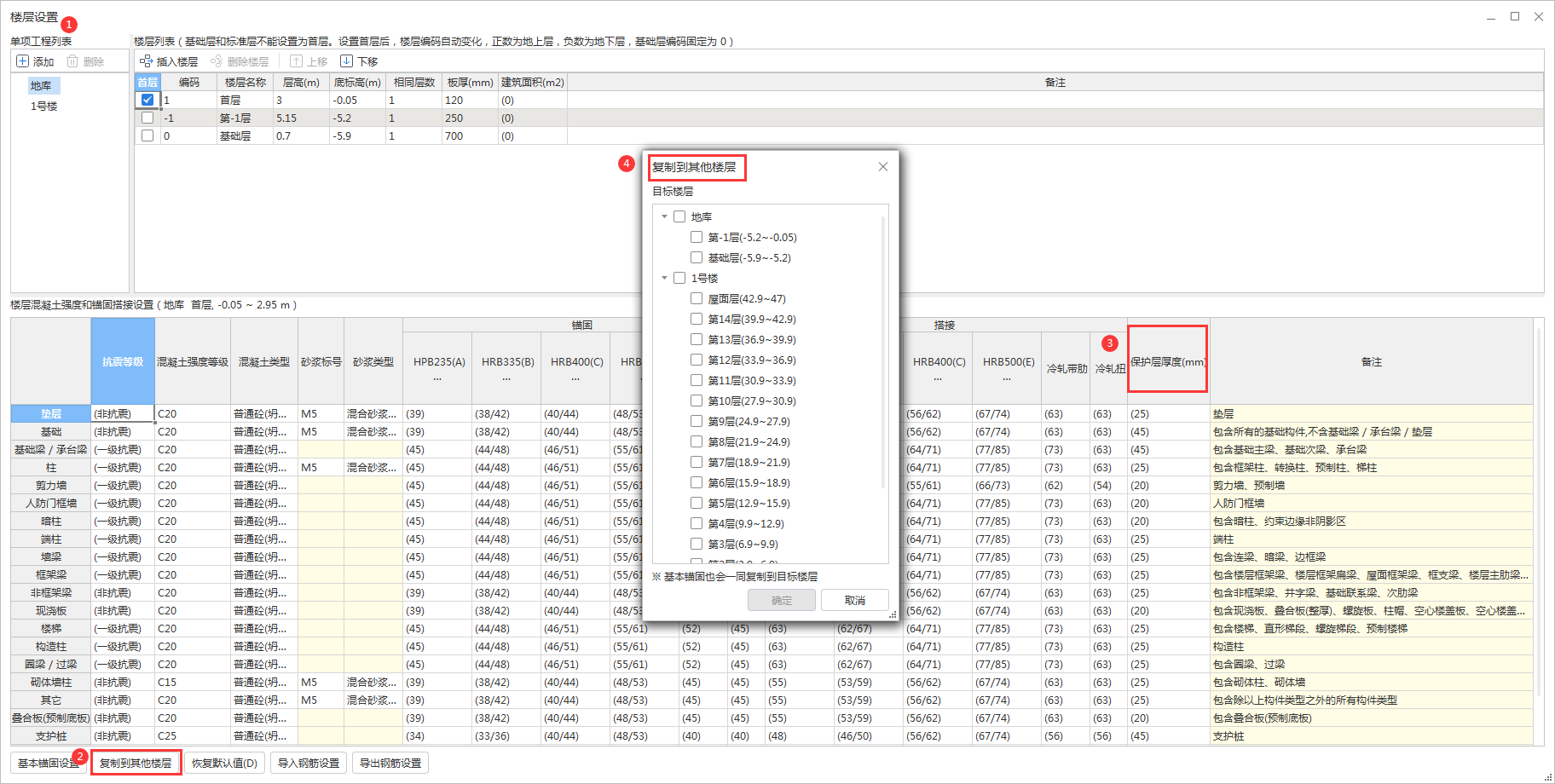Click 层高 cell 5.15 of 第-1层
Image resolution: width=1555 pixels, height=784 pixels.
tap(300, 118)
